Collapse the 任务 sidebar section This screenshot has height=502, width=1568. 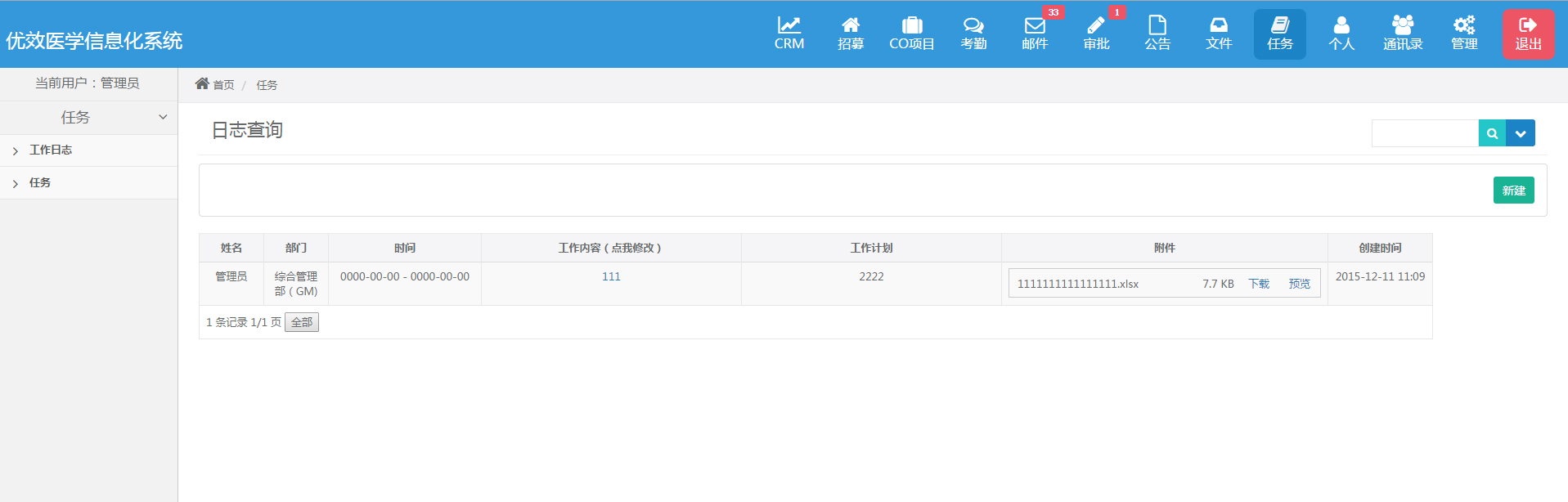pos(163,118)
